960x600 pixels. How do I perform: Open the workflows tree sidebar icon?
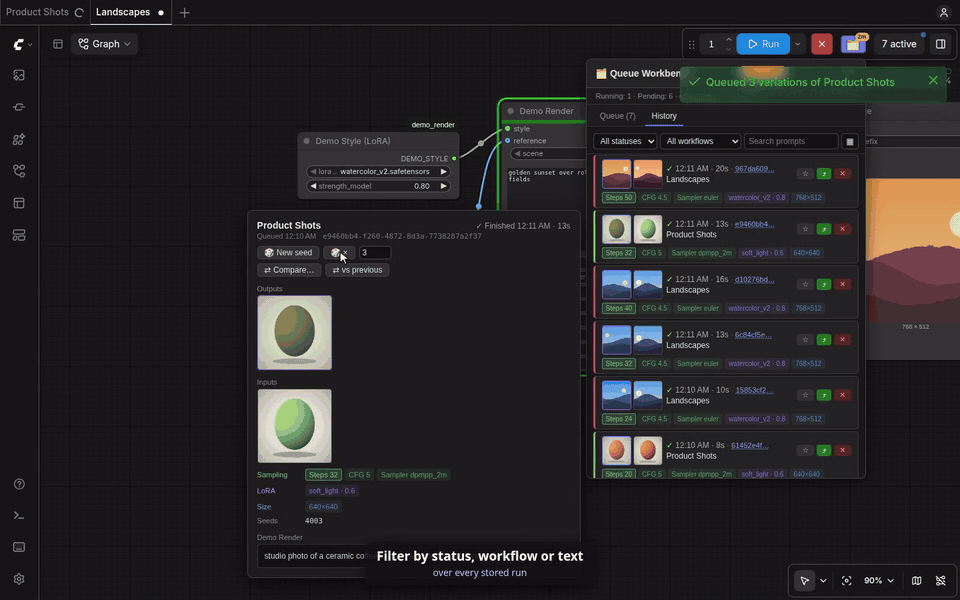pos(19,171)
